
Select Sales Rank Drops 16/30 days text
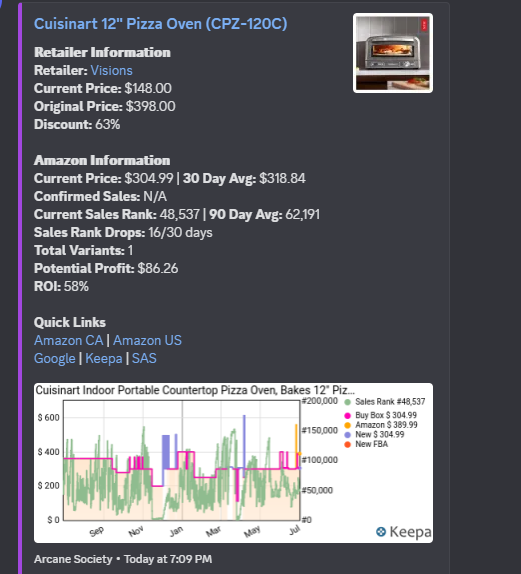click(123, 232)
